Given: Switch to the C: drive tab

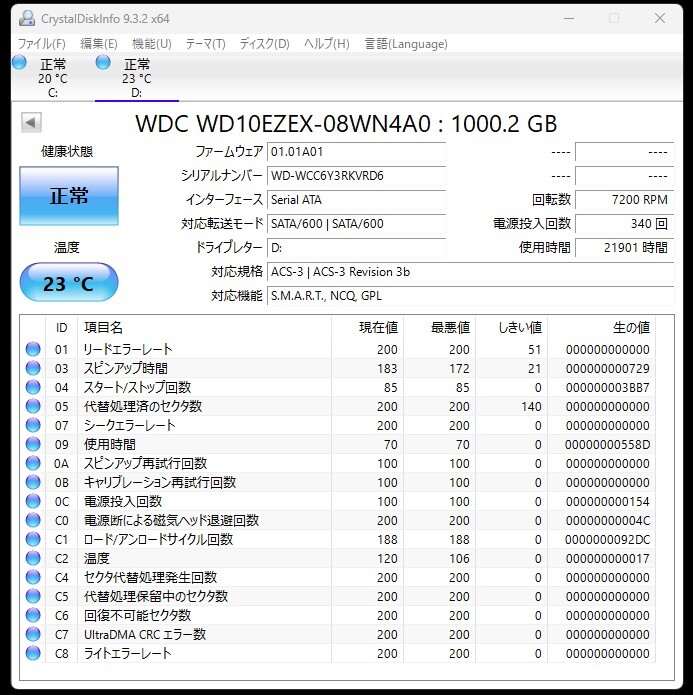Looking at the screenshot, I should tap(52, 78).
